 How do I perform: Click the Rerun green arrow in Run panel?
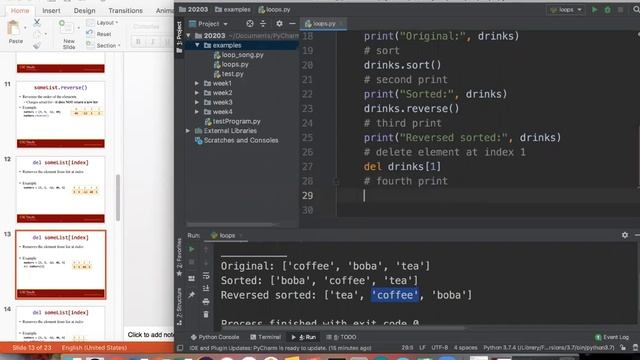tap(191, 249)
